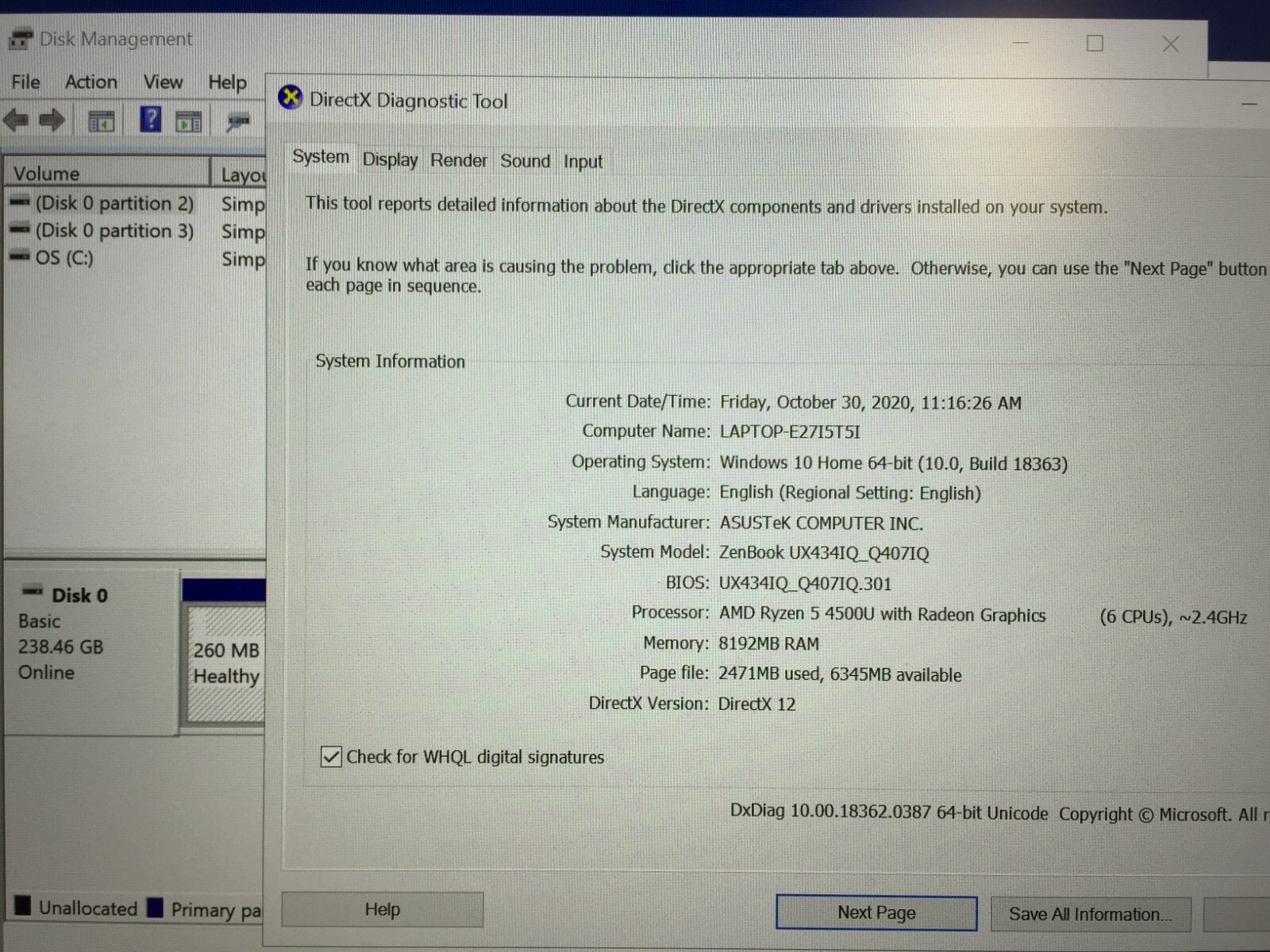Open the View menu in Disk Management
The height and width of the screenshot is (952, 1270).
point(163,82)
